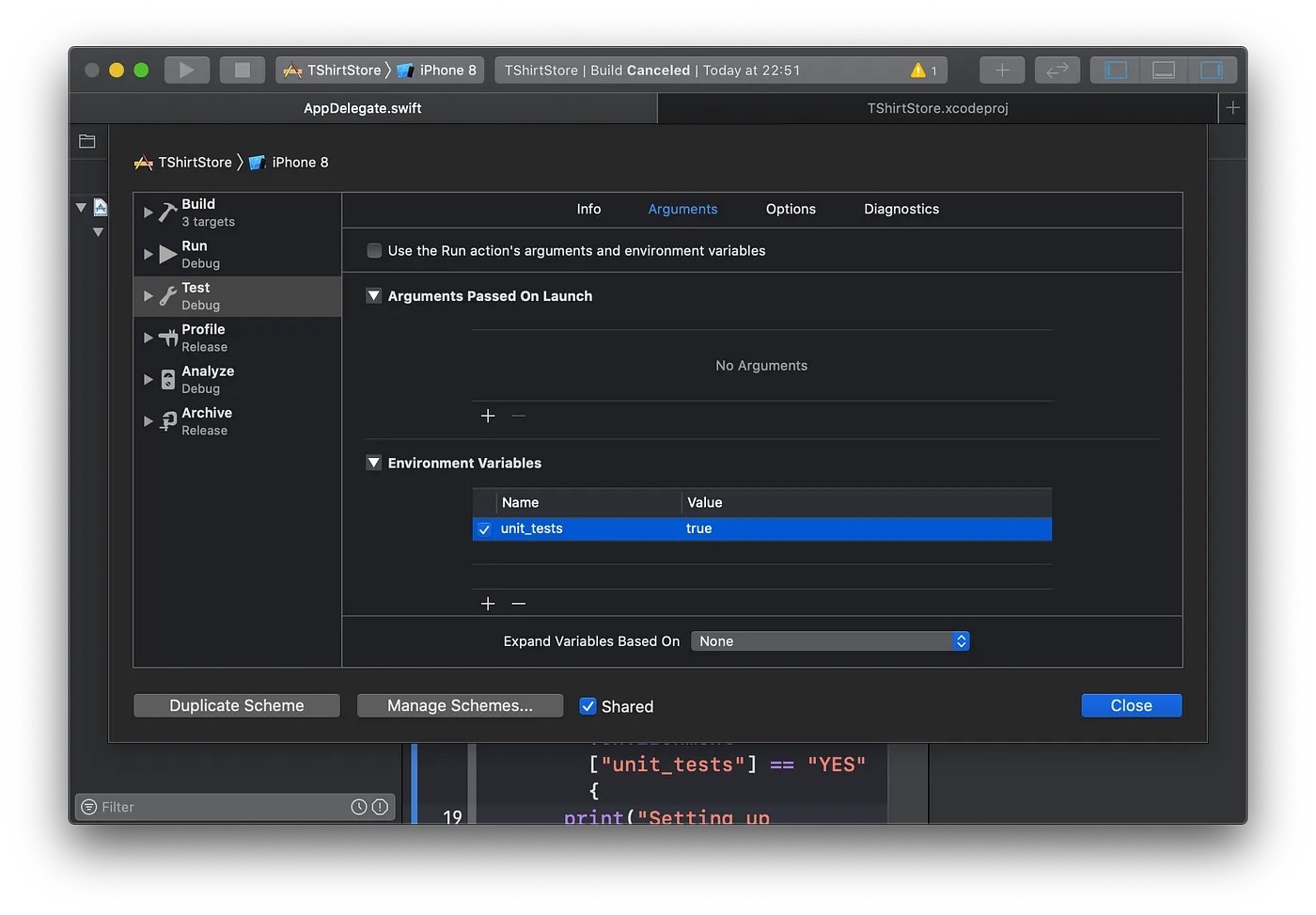Remove selected environment variable with minus
The height and width of the screenshot is (915, 1316).
coord(519,604)
